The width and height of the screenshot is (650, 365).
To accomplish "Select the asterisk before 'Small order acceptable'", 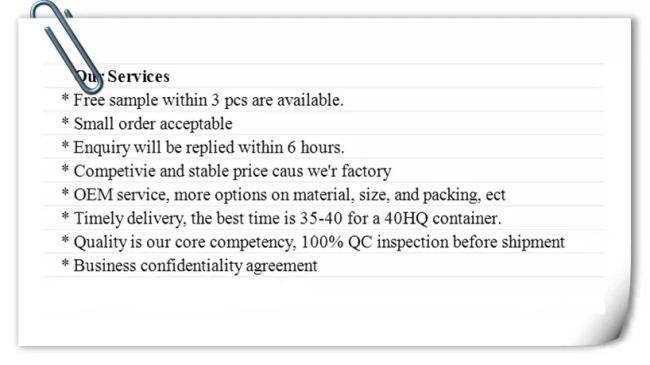I will pos(65,122).
